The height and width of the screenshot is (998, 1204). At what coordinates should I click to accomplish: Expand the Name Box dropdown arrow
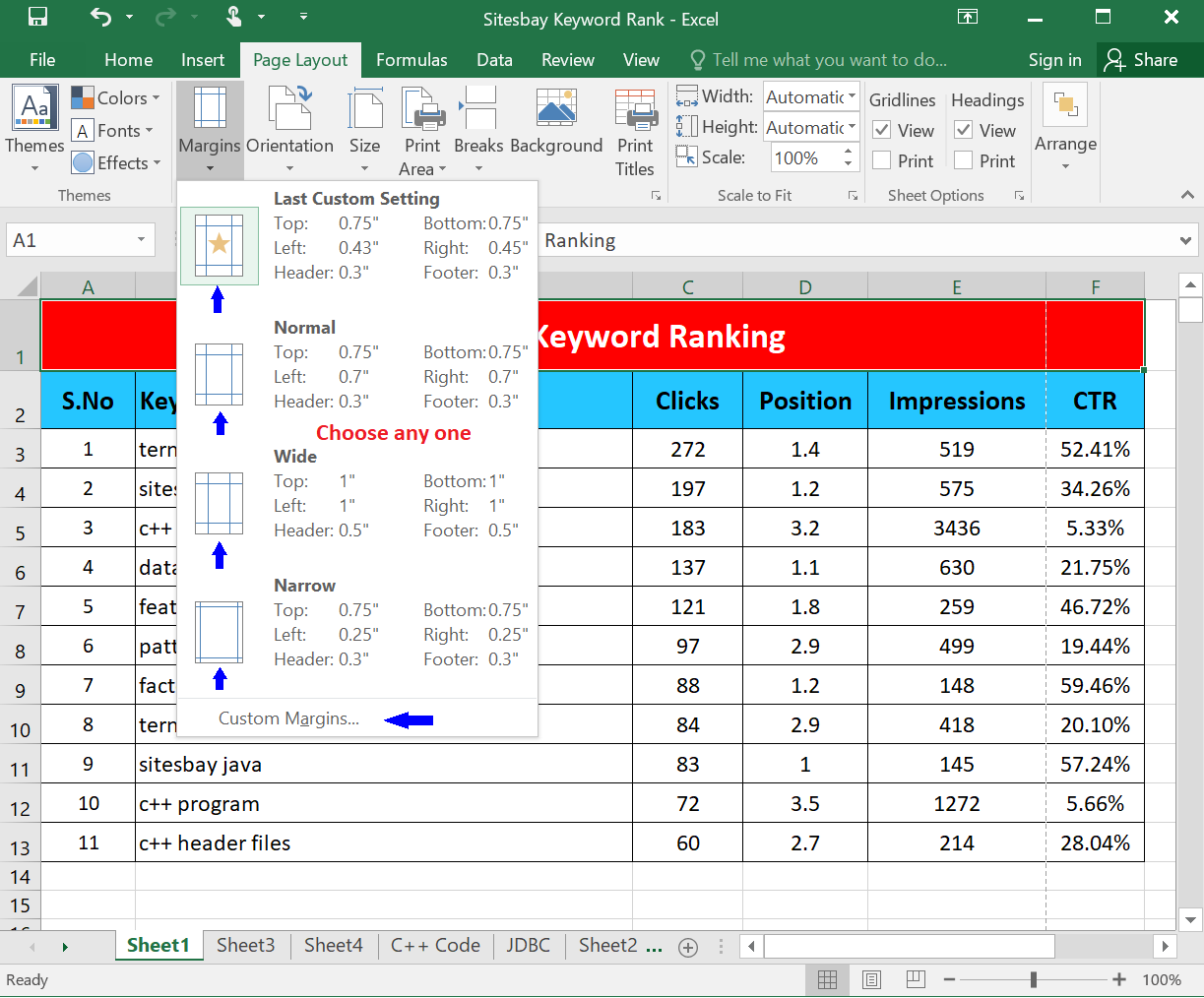point(142,240)
